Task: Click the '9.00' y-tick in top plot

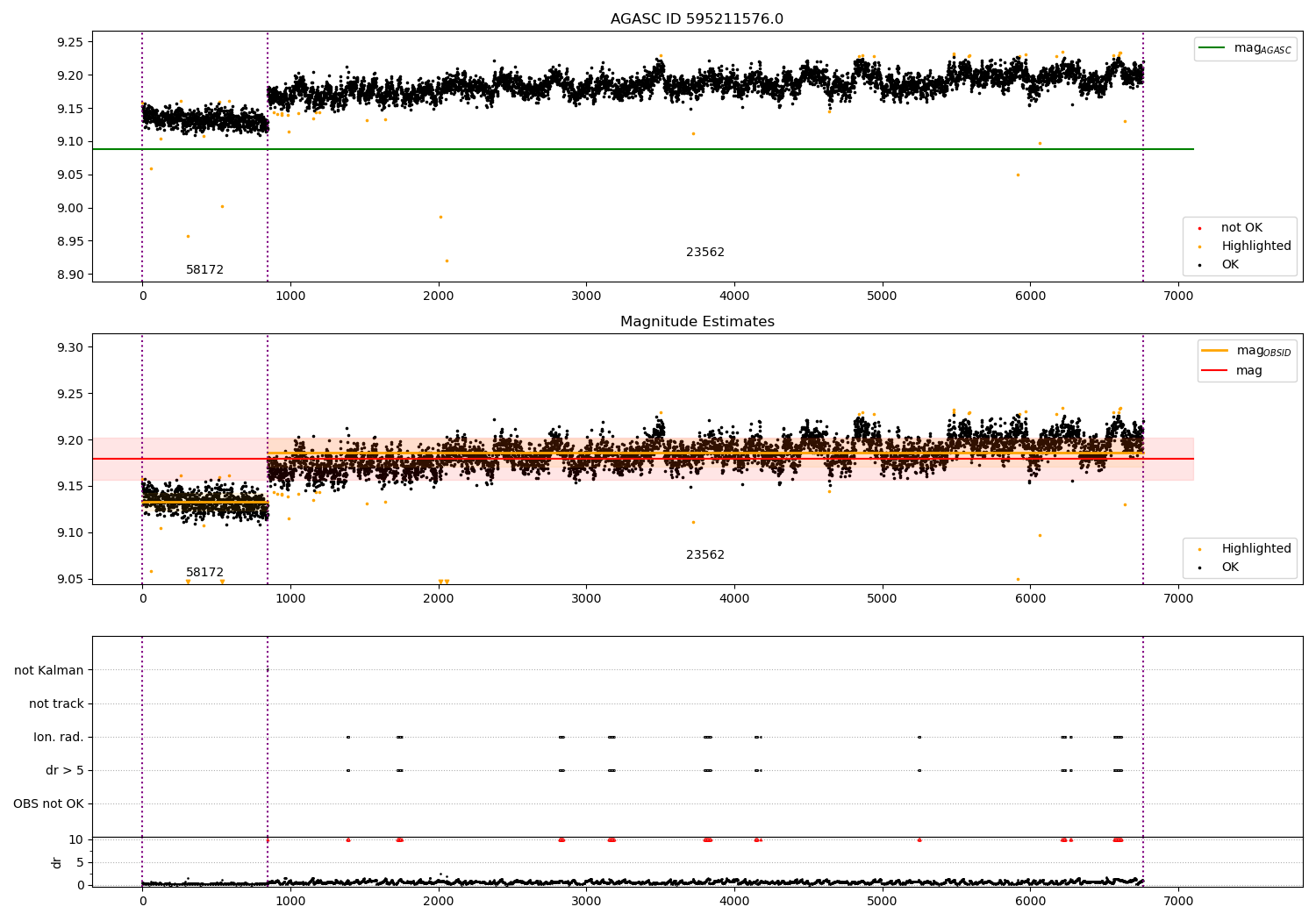Action: tap(69, 209)
